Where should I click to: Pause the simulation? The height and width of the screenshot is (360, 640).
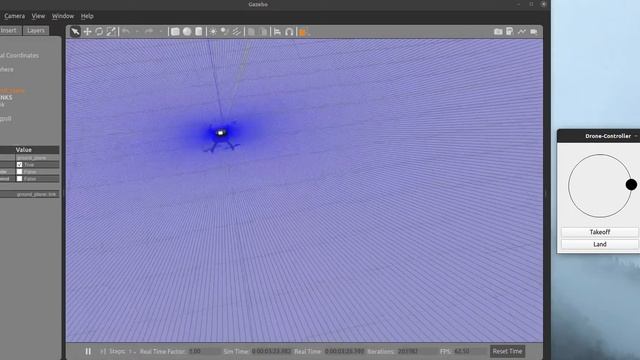pyautogui.click(x=88, y=351)
